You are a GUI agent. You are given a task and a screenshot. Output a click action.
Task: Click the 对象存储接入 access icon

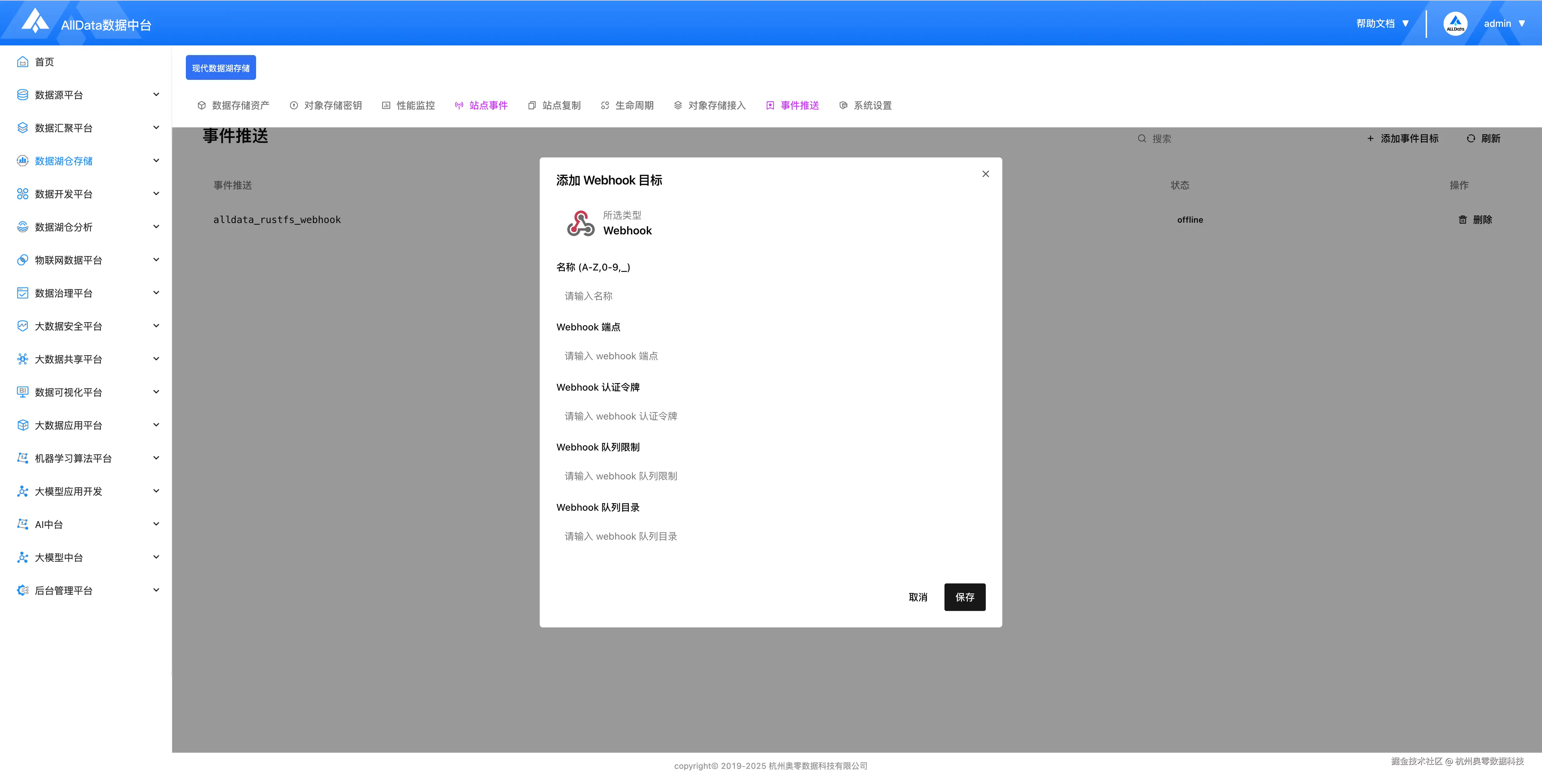pyautogui.click(x=678, y=105)
